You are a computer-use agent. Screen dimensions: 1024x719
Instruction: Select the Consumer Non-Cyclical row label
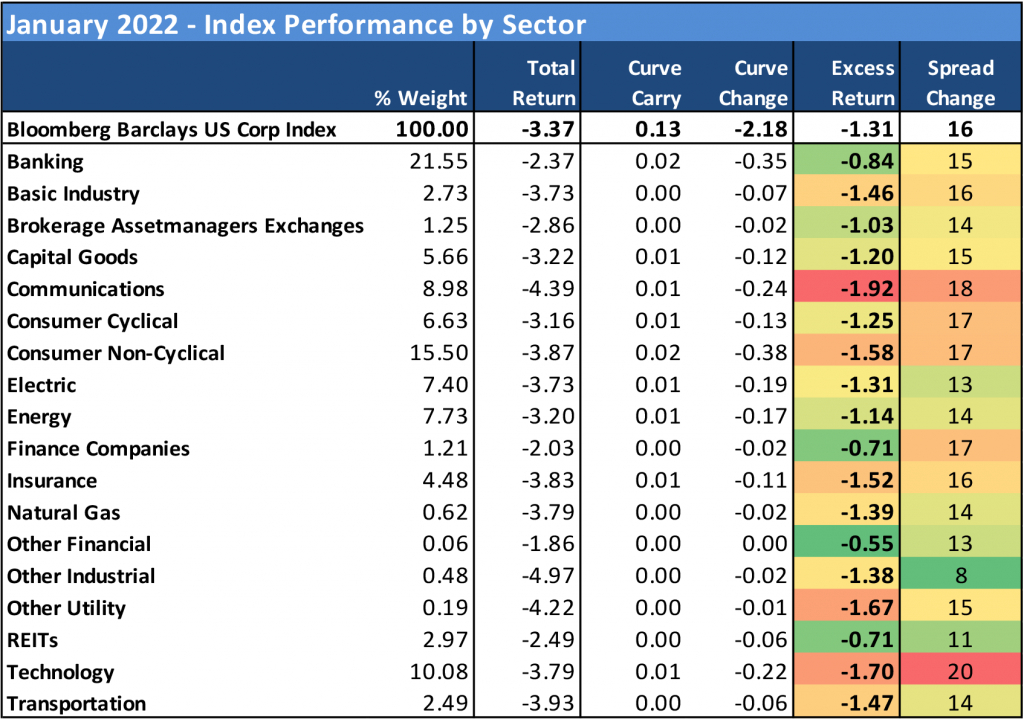[x=115, y=353]
